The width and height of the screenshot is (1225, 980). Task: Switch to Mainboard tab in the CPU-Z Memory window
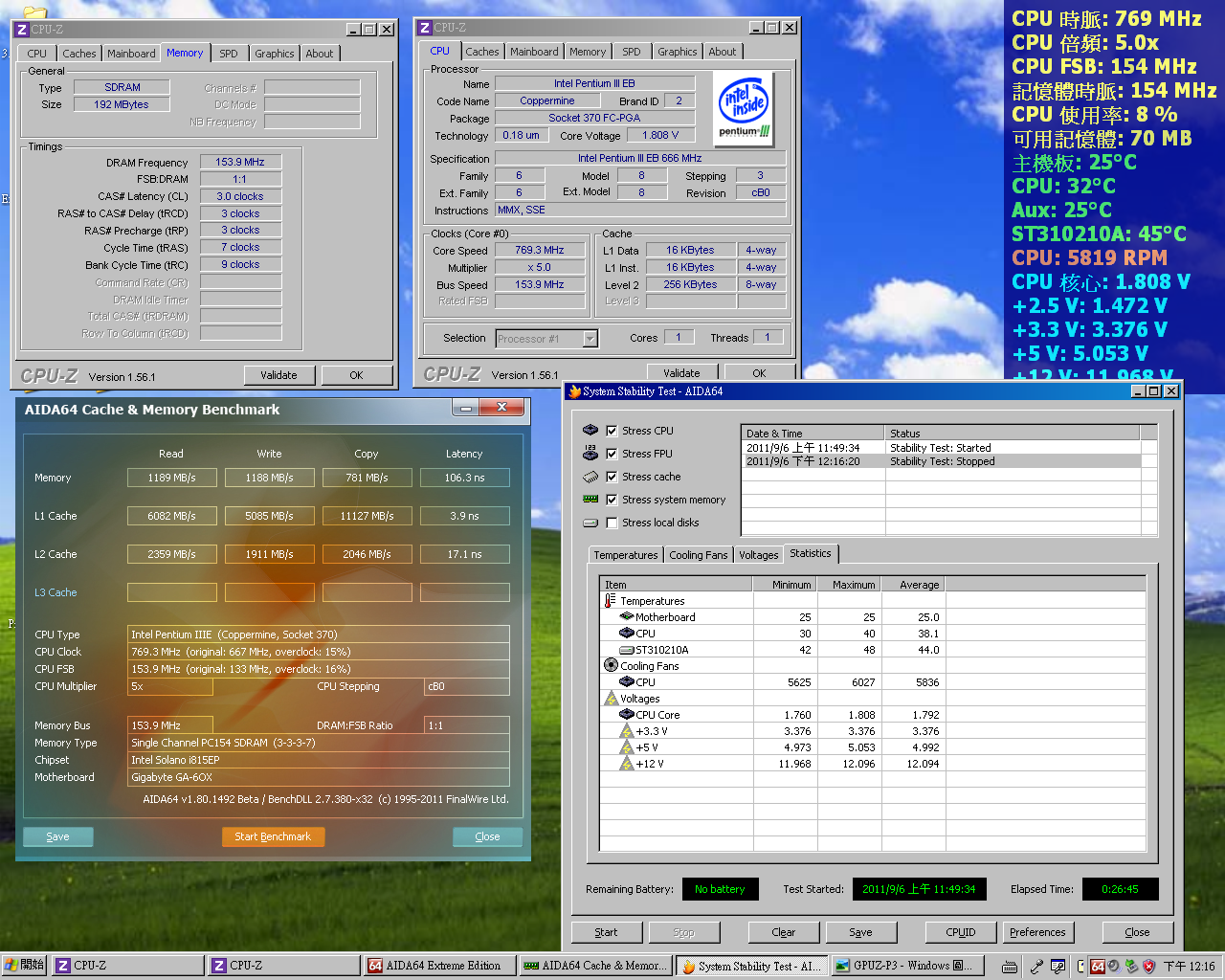pyautogui.click(x=131, y=54)
